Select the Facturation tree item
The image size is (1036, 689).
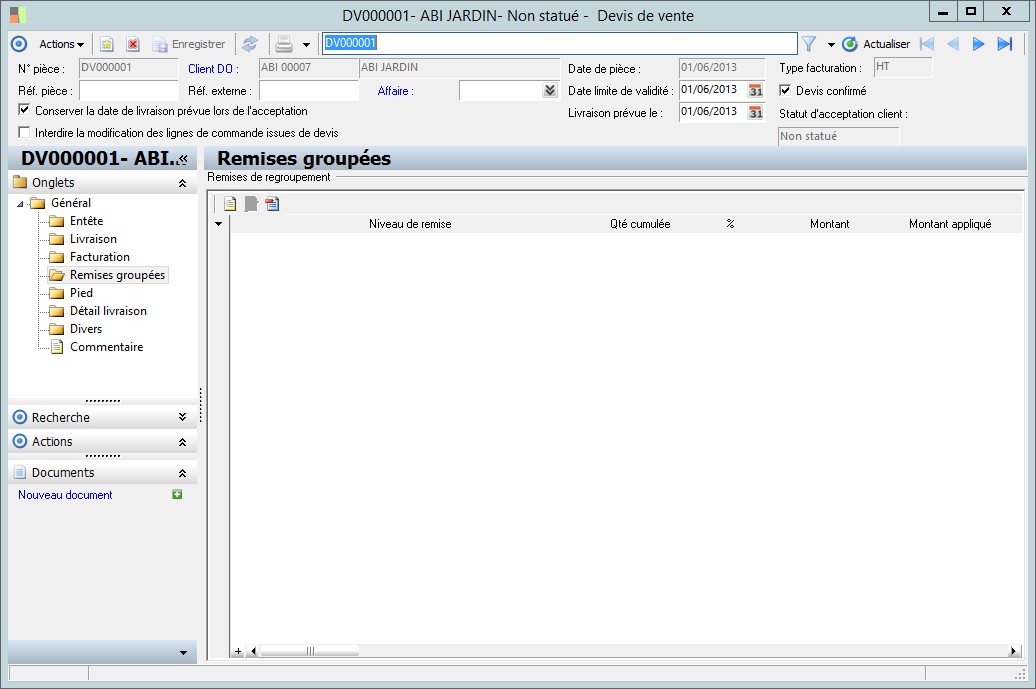[99, 257]
